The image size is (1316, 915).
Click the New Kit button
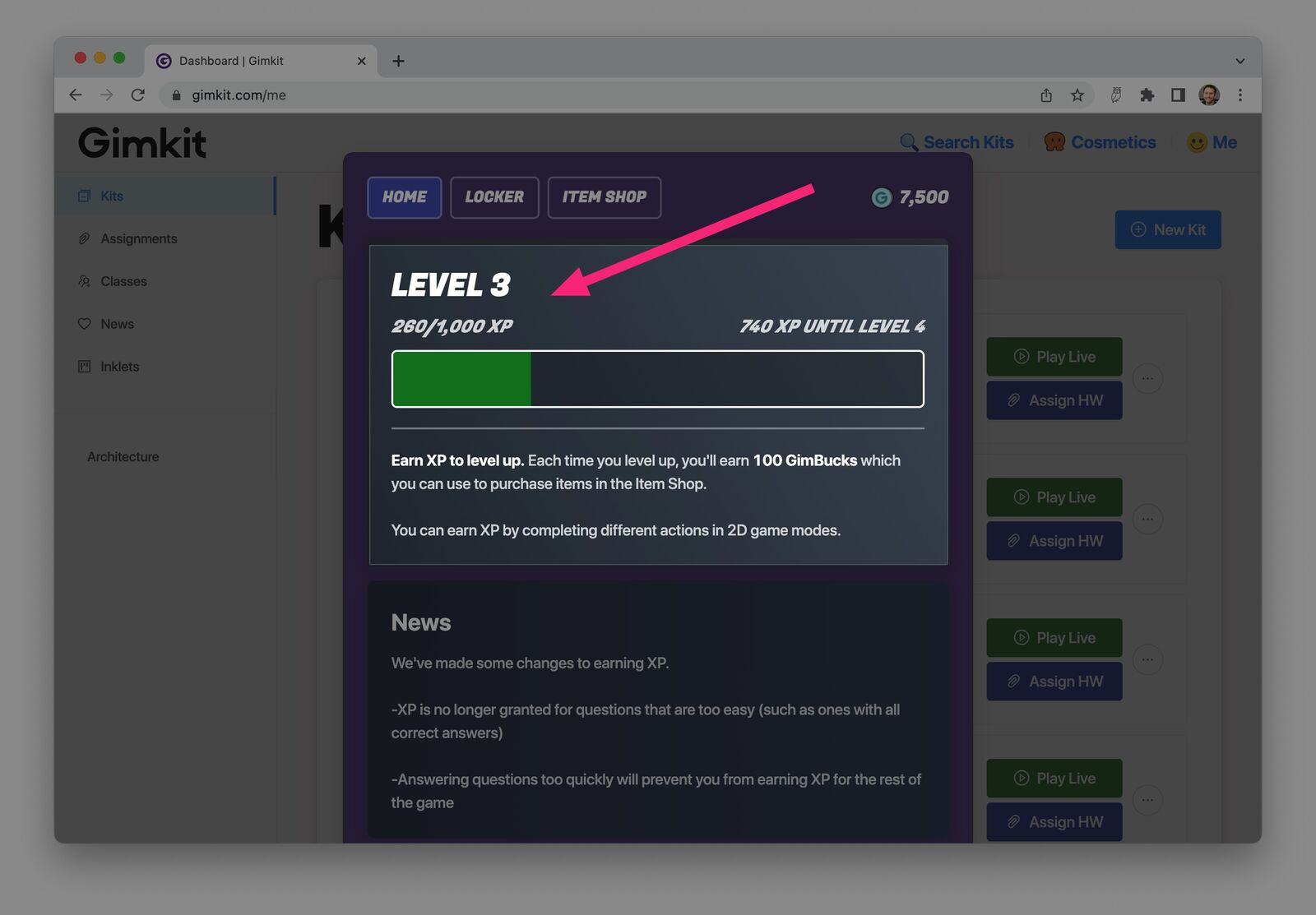point(1168,230)
